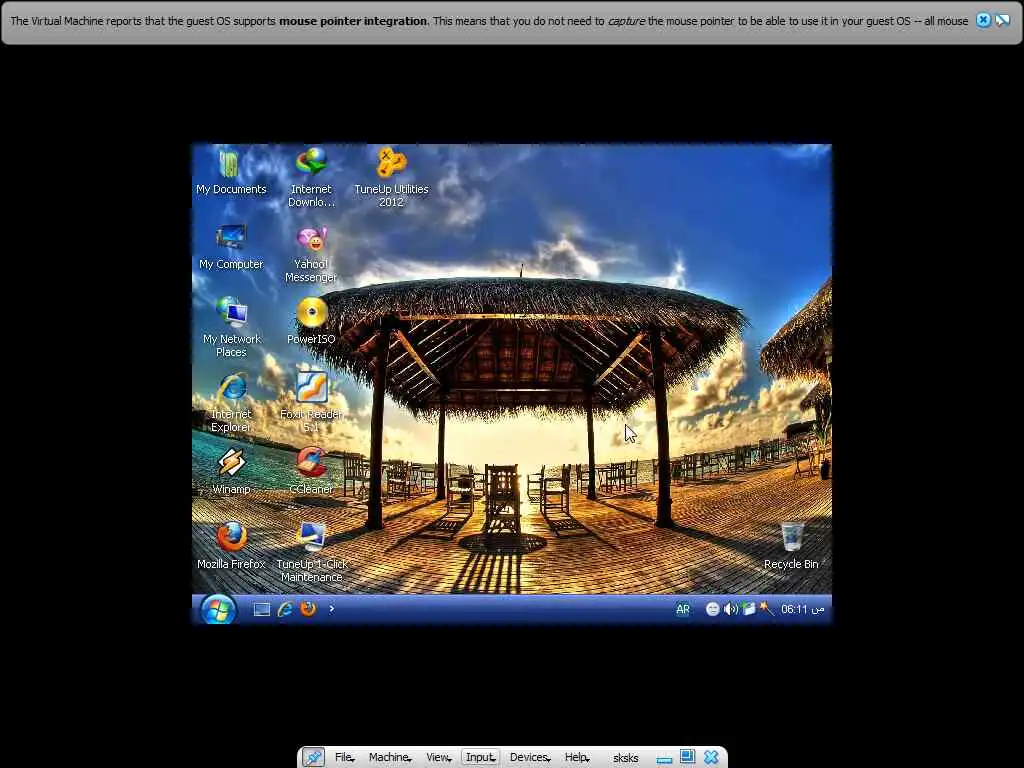The width and height of the screenshot is (1024, 768).
Task: Click the Windows Start orb
Action: [217, 610]
